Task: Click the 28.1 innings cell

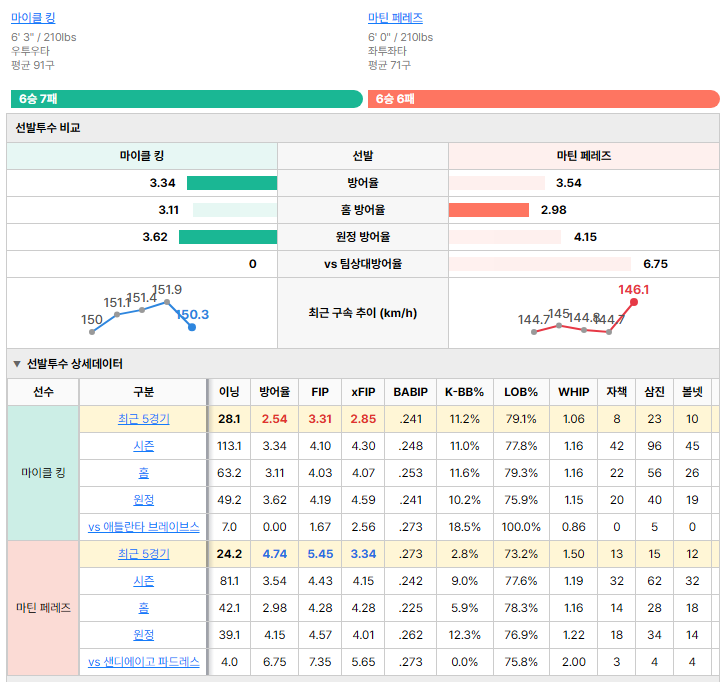Action: pos(229,419)
